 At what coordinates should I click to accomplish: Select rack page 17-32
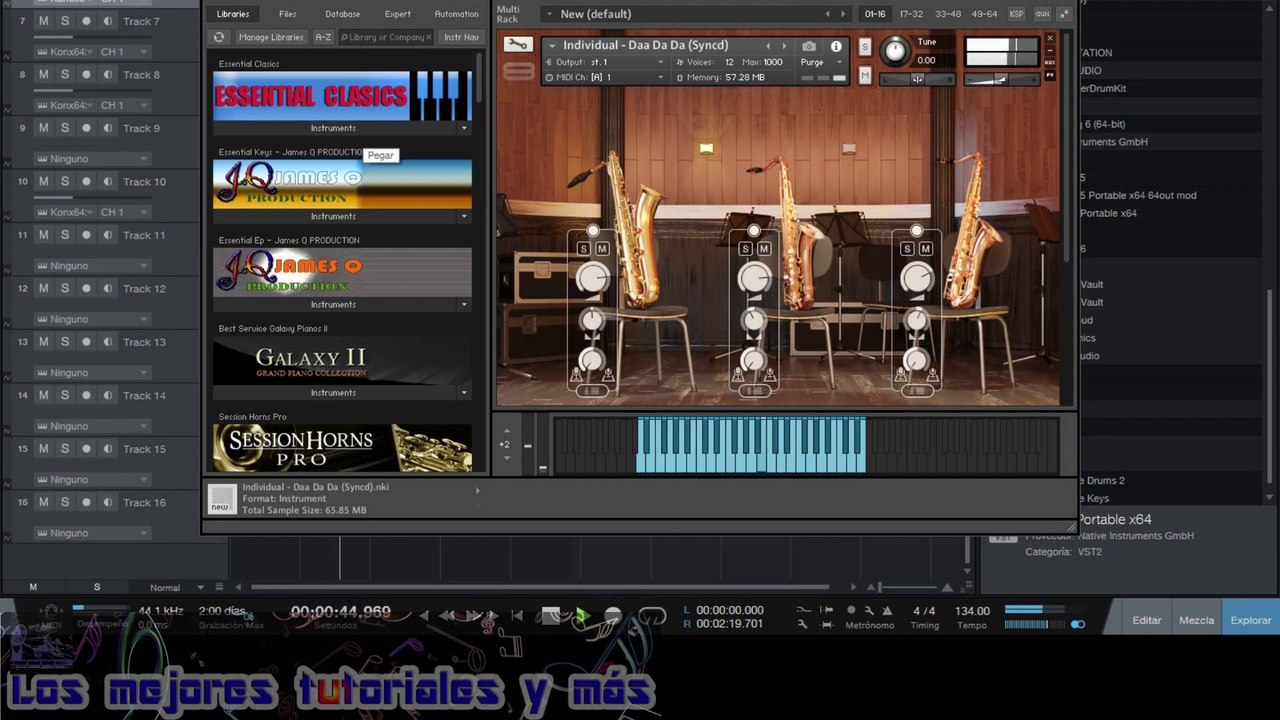[911, 14]
